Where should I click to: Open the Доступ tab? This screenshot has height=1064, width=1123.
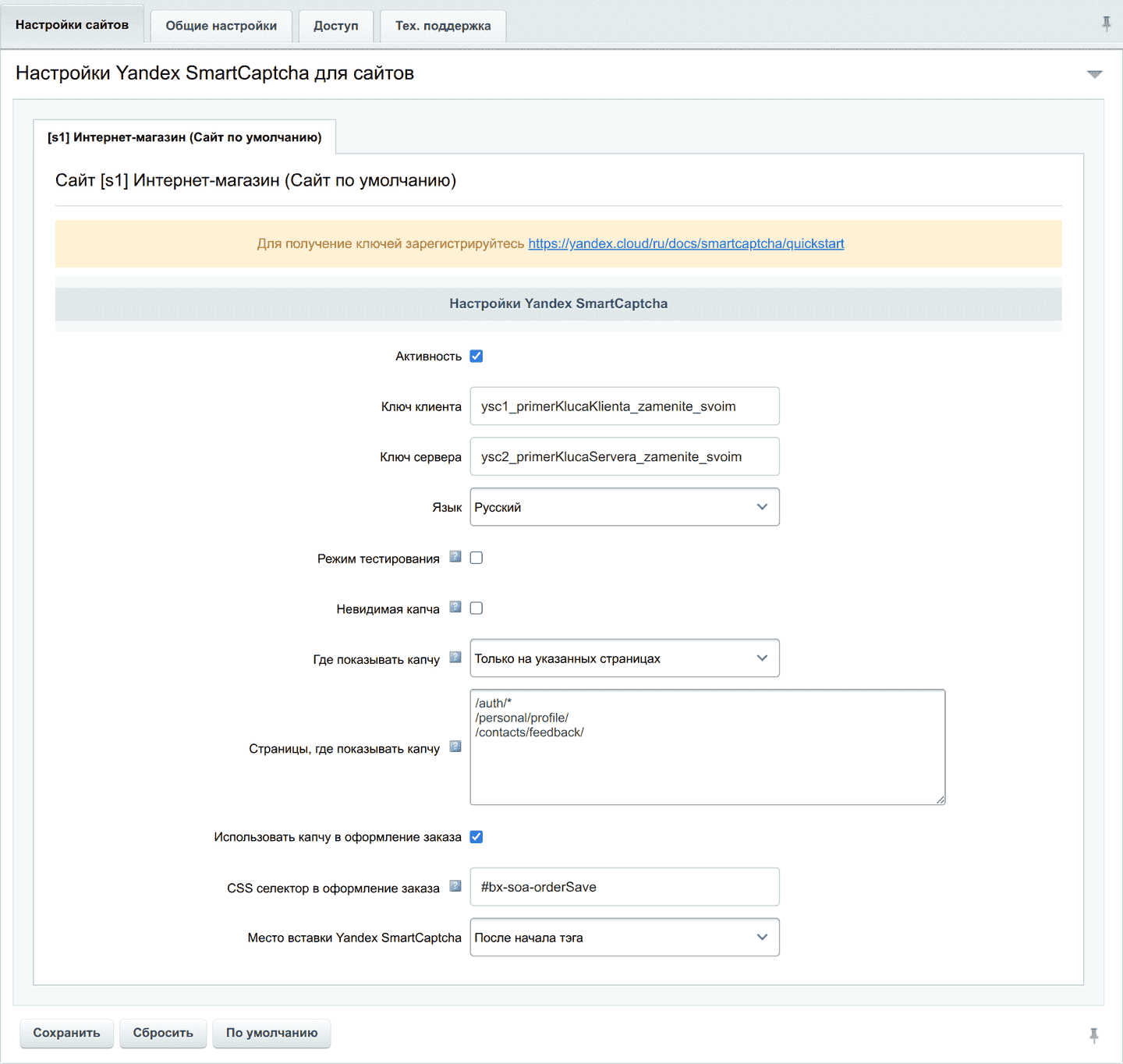click(x=336, y=26)
